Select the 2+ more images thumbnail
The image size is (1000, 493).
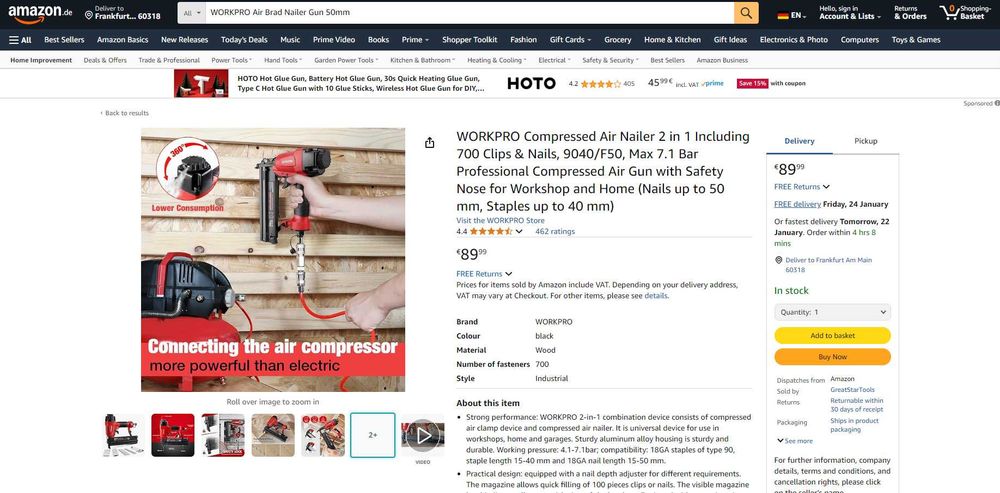point(372,435)
